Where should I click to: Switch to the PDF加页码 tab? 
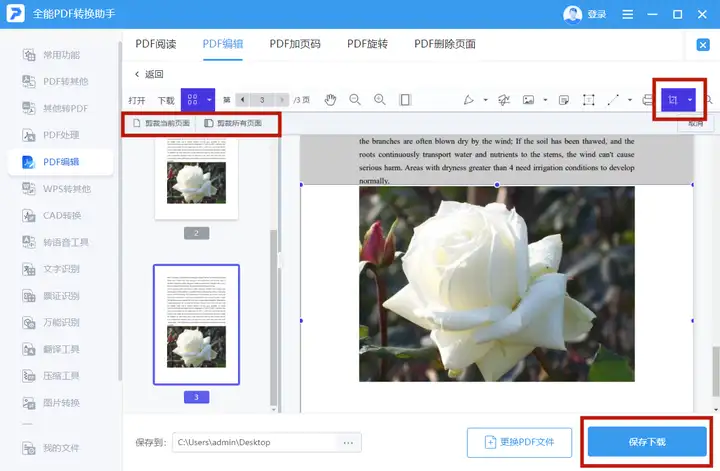295,44
